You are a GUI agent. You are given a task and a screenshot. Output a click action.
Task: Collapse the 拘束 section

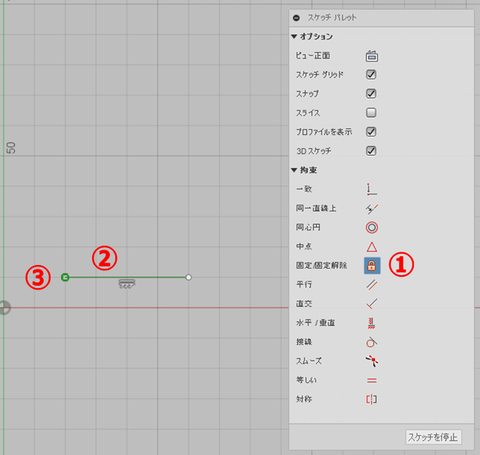click(294, 170)
